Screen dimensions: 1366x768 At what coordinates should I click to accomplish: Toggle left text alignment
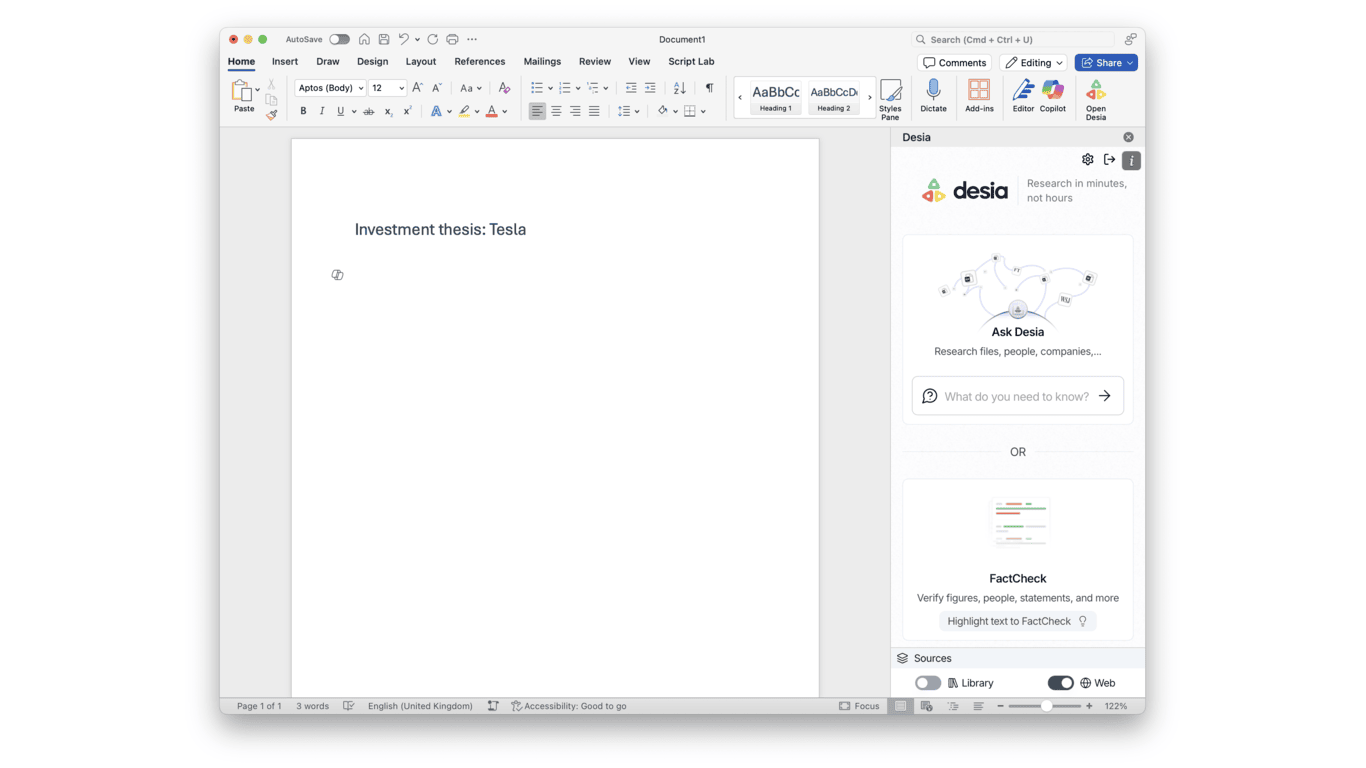537,111
